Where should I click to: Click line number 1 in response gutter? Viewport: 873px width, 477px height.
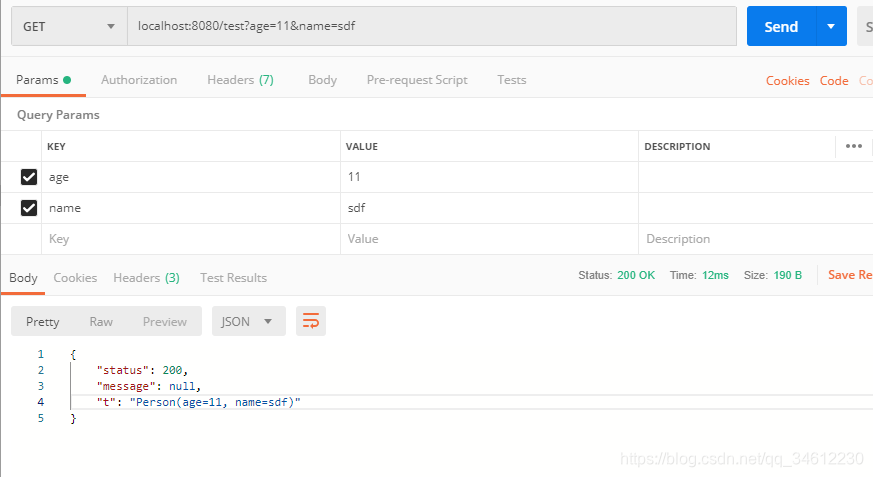pyautogui.click(x=41, y=354)
